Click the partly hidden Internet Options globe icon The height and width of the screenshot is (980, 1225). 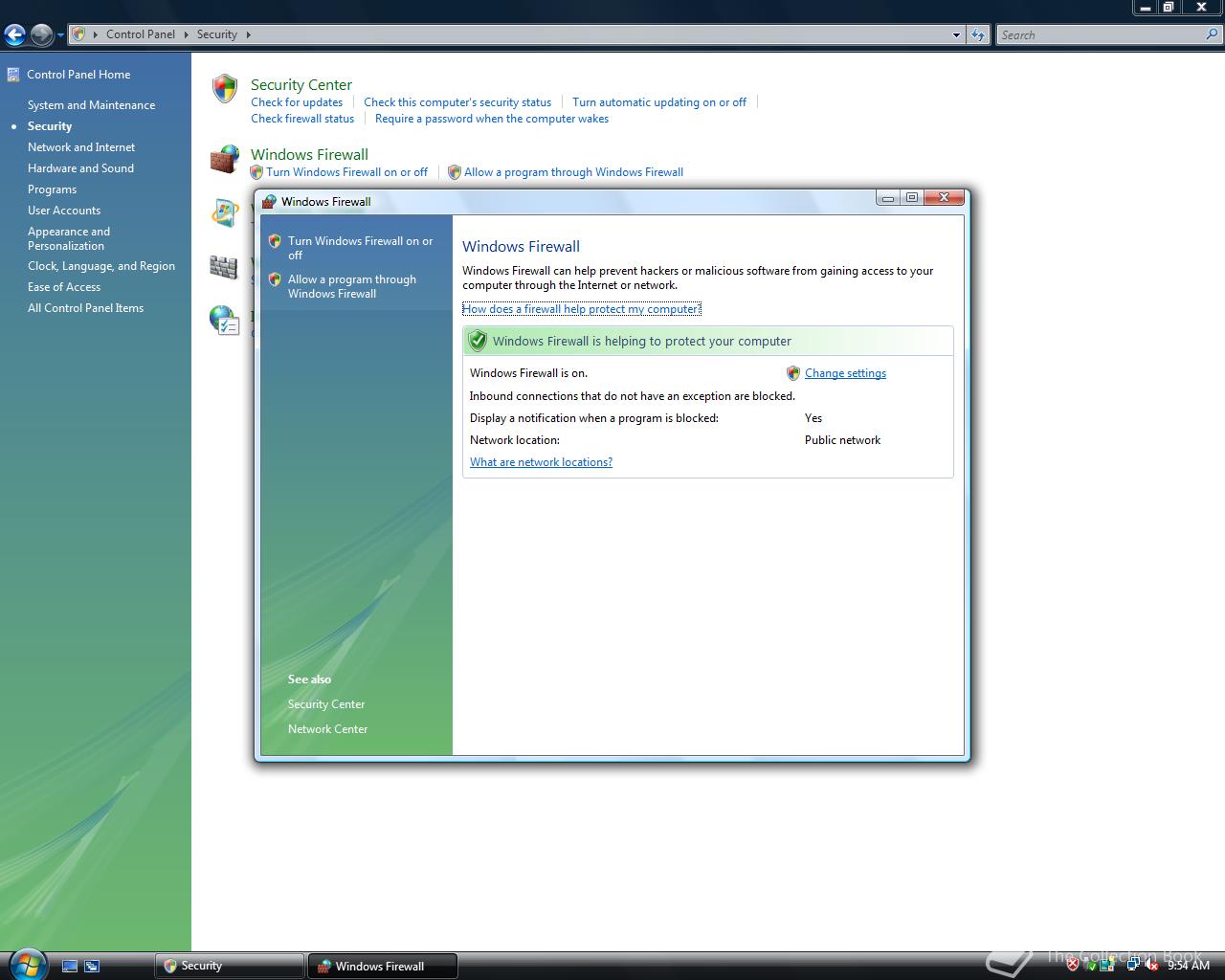click(x=224, y=320)
